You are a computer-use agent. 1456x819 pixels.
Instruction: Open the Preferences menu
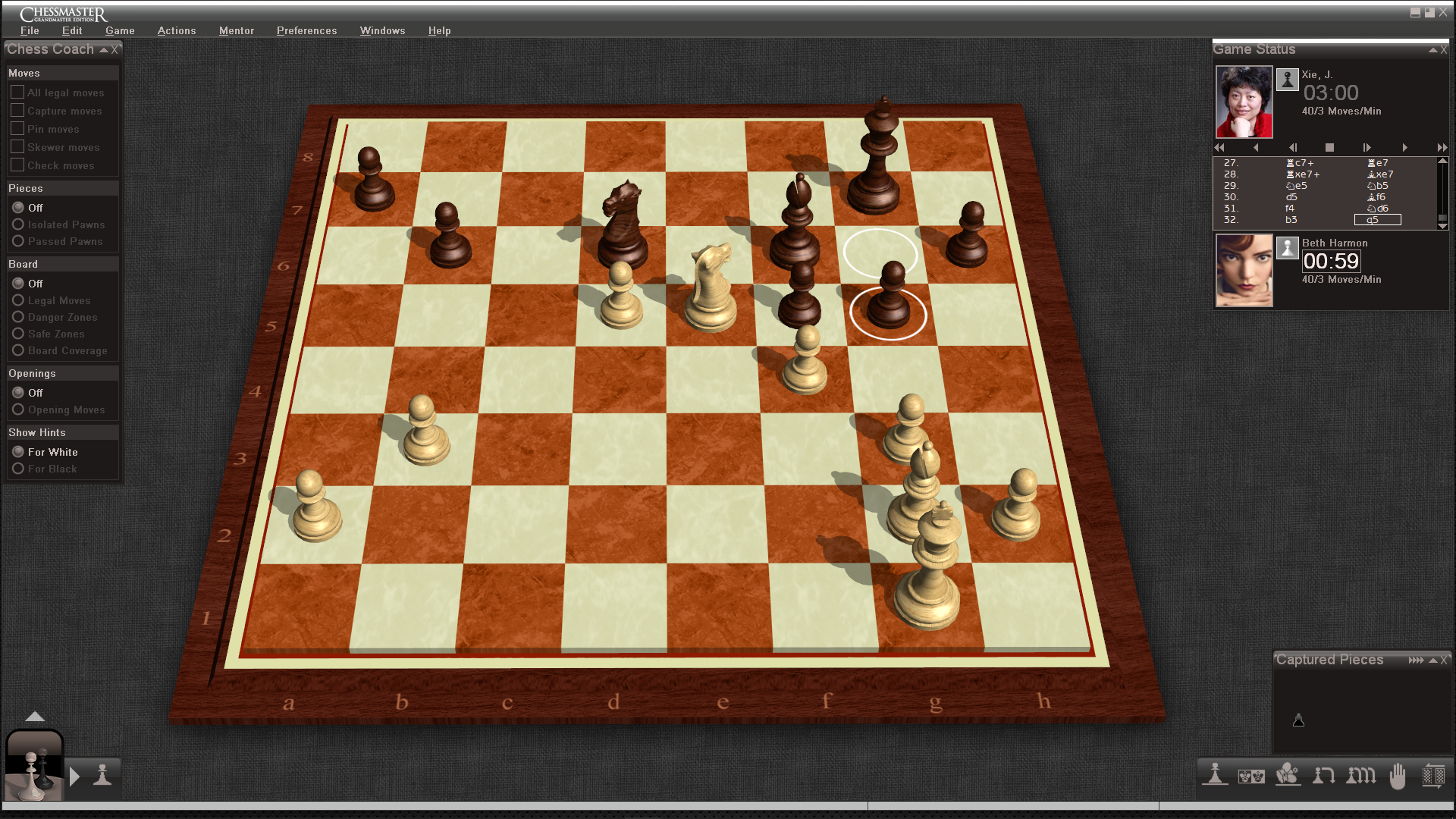coord(306,30)
